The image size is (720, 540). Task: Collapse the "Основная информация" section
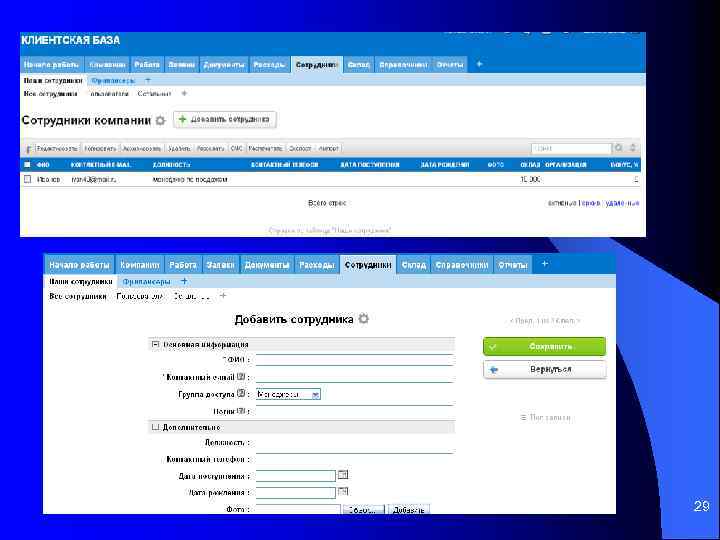pyautogui.click(x=155, y=344)
